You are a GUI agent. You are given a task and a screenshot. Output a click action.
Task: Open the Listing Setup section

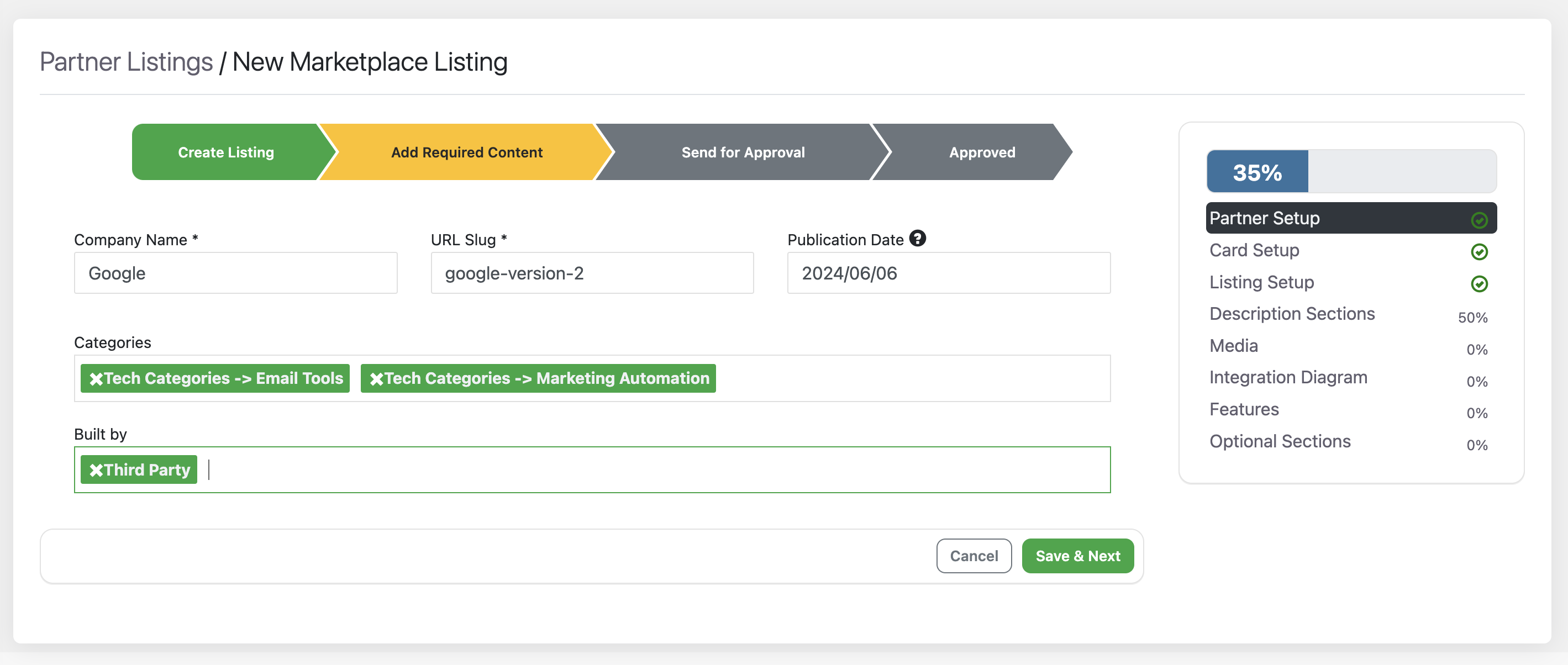click(x=1351, y=282)
